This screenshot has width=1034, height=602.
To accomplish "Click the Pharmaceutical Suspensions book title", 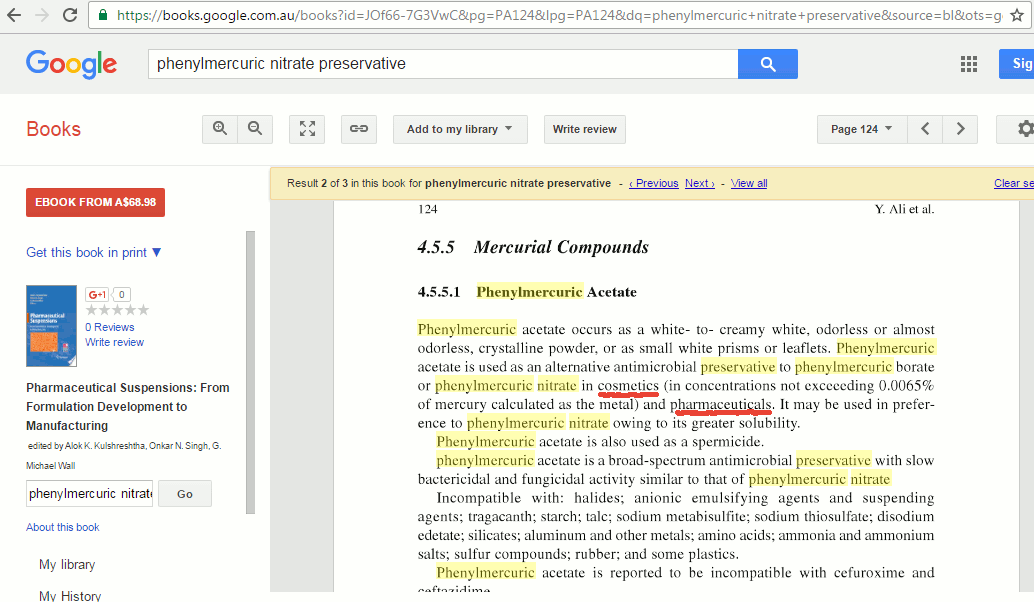I will (128, 407).
